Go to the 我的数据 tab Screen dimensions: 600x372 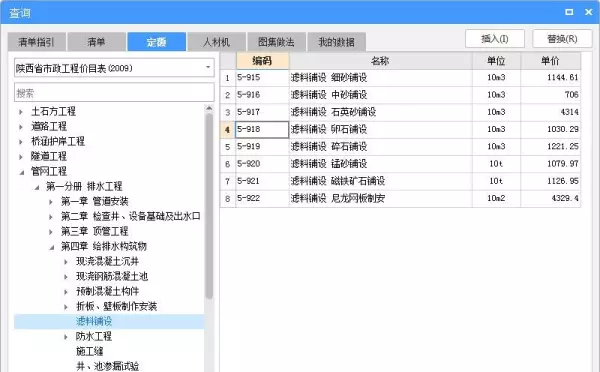pyautogui.click(x=336, y=42)
